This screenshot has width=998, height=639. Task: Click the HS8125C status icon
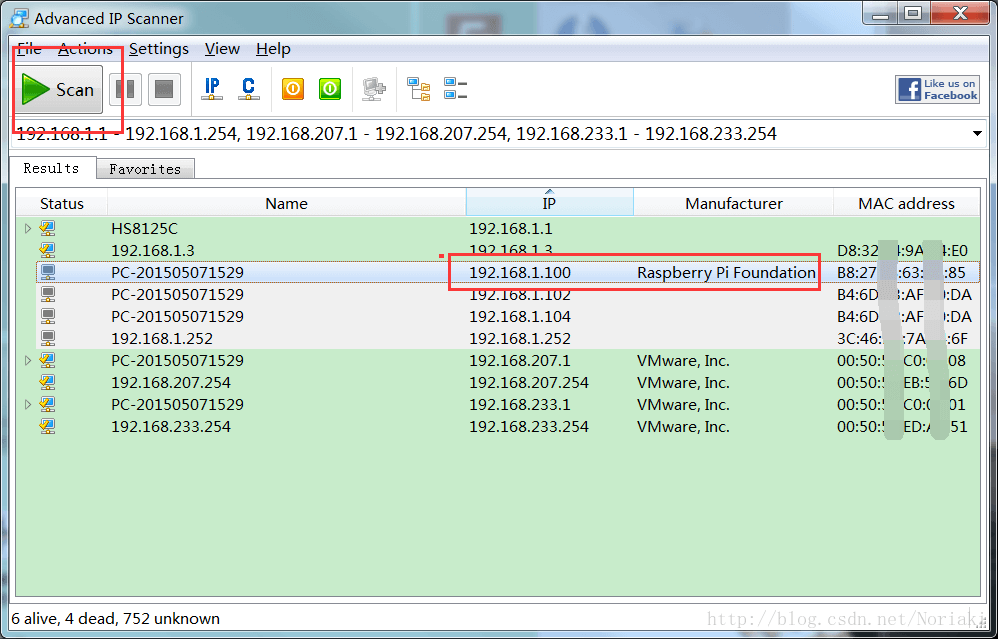point(48,228)
